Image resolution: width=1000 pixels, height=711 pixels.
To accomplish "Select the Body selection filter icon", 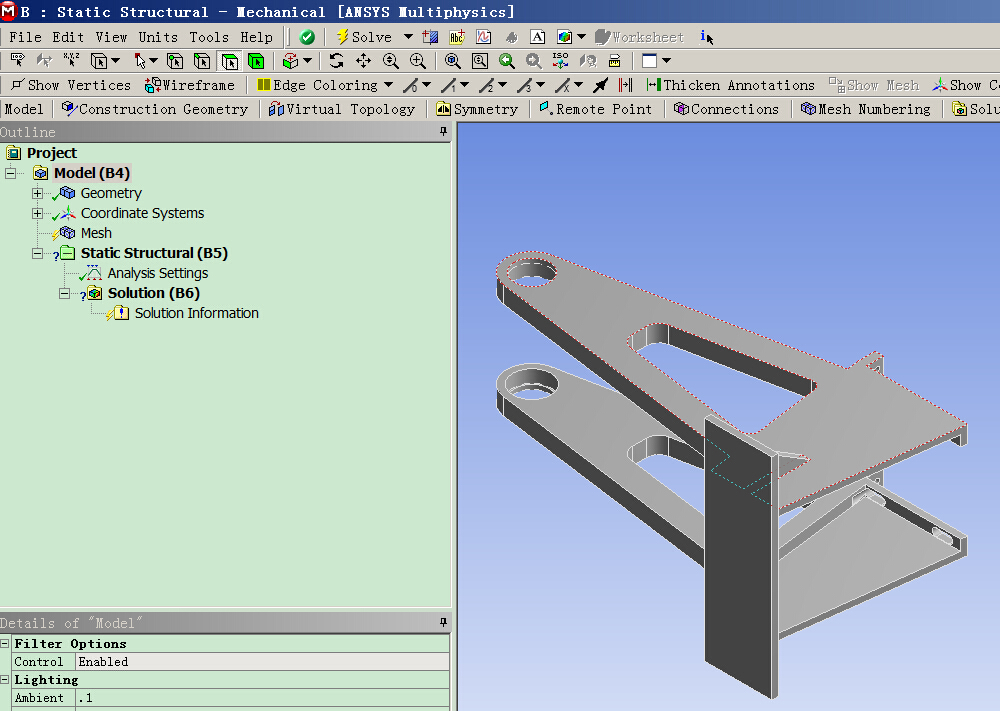I will [256, 61].
